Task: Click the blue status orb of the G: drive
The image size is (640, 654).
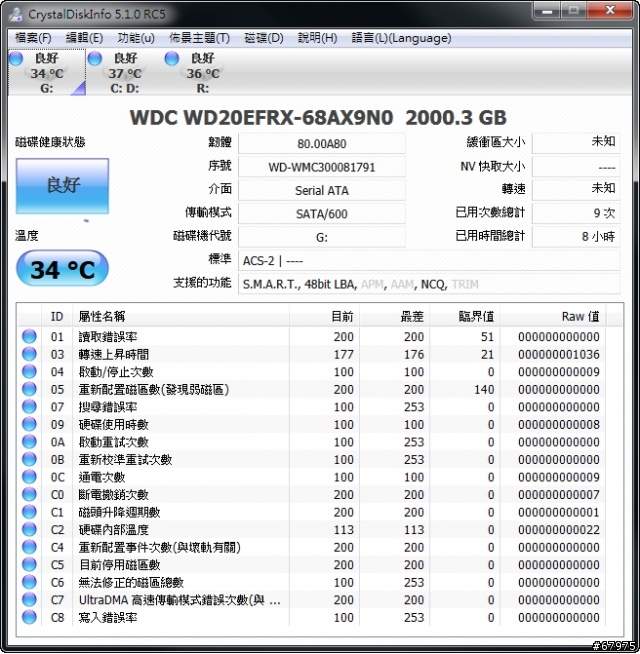Action: point(16,59)
